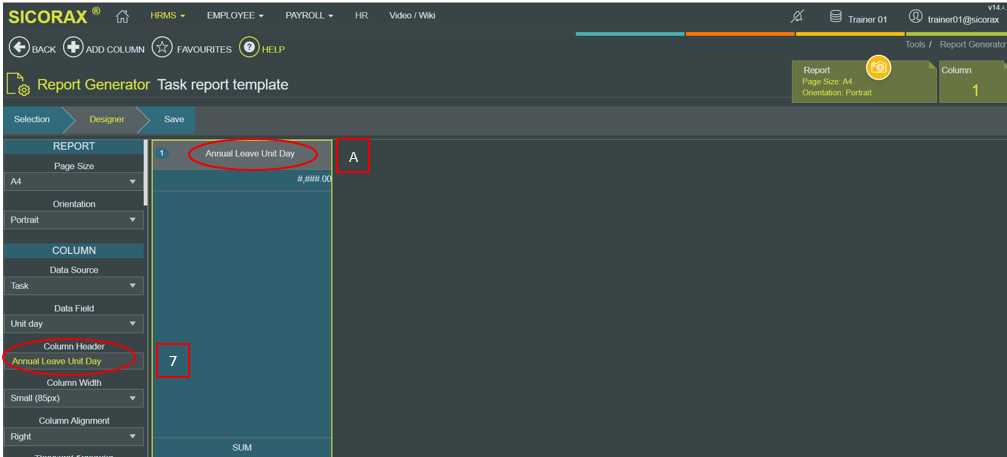Open the Help question mark icon
This screenshot has width=1007, height=457.
click(x=249, y=48)
